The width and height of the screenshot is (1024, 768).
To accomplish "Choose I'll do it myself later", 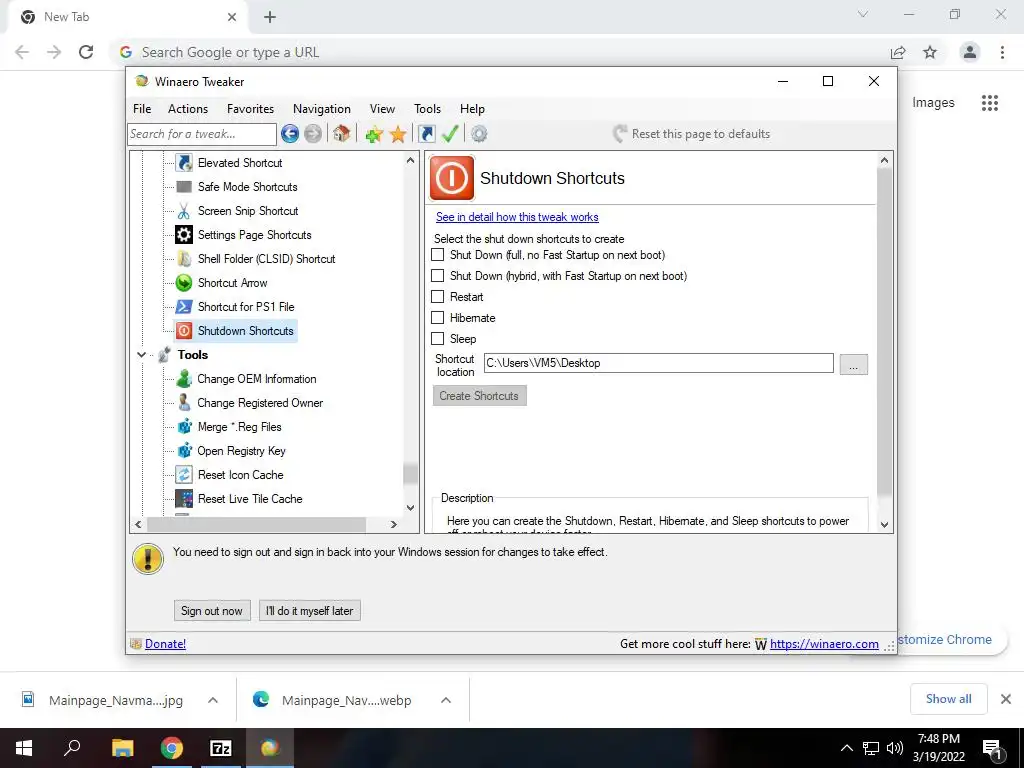I will tap(310, 611).
